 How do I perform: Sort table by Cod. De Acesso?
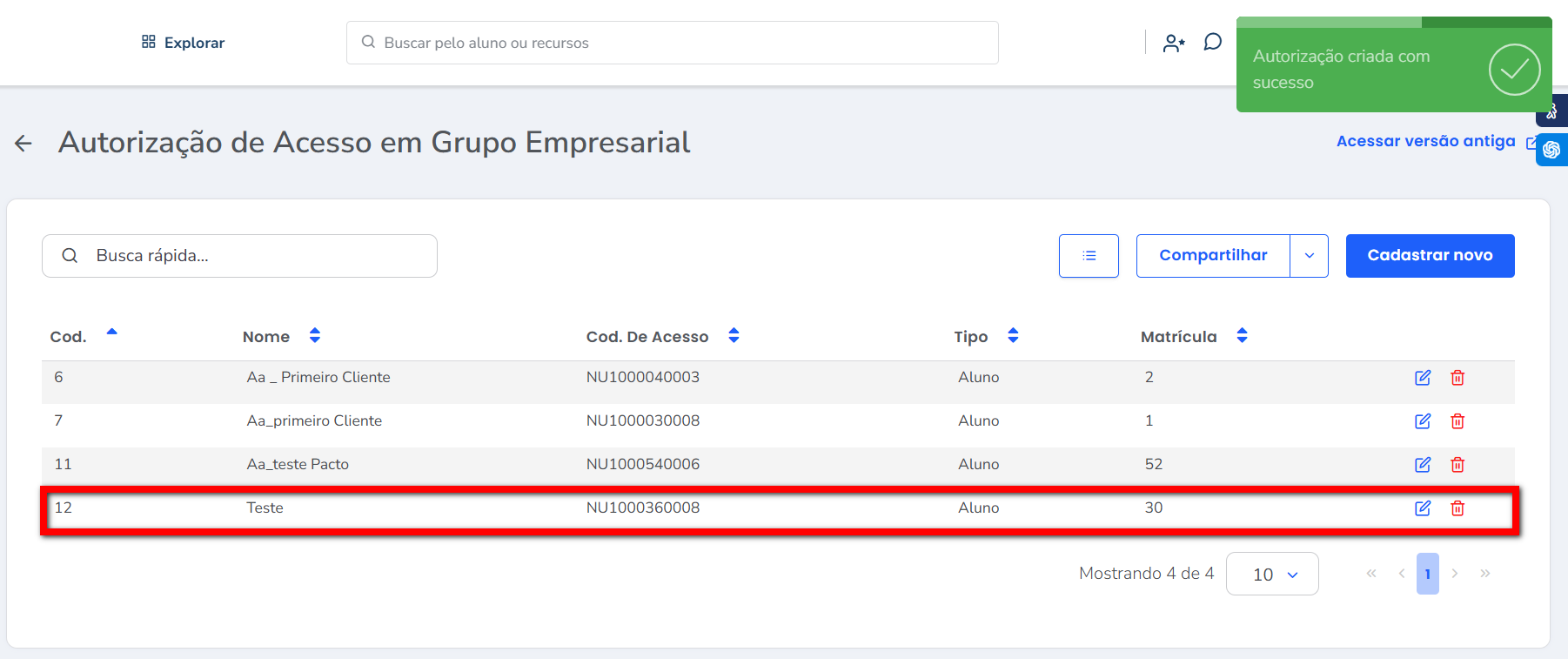(734, 336)
